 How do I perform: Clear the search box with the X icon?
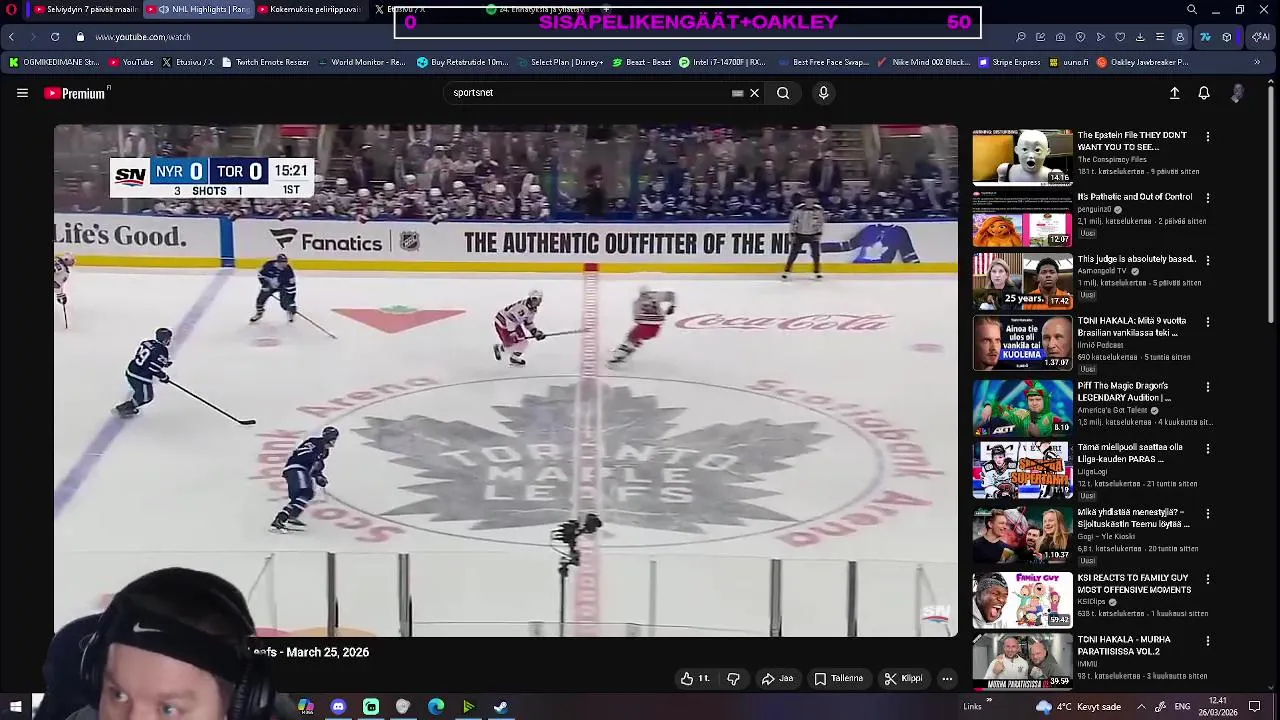[754, 93]
